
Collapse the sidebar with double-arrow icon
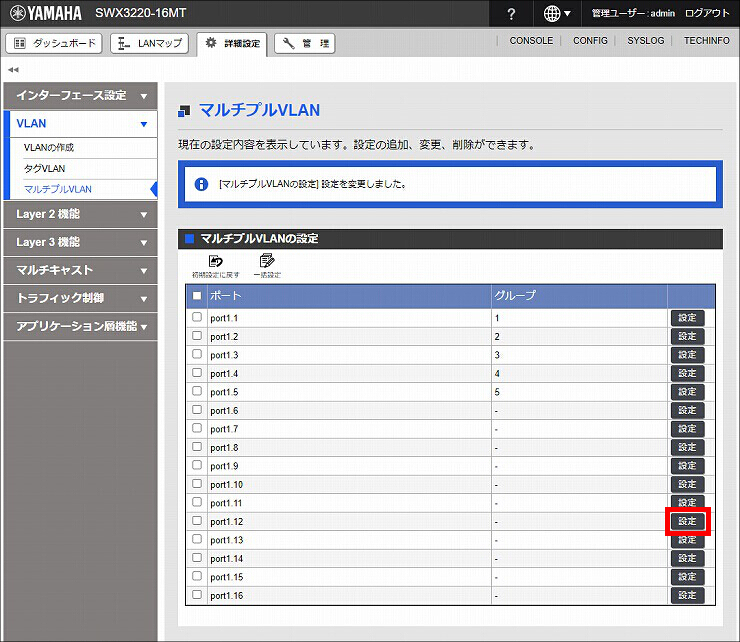tap(13, 70)
